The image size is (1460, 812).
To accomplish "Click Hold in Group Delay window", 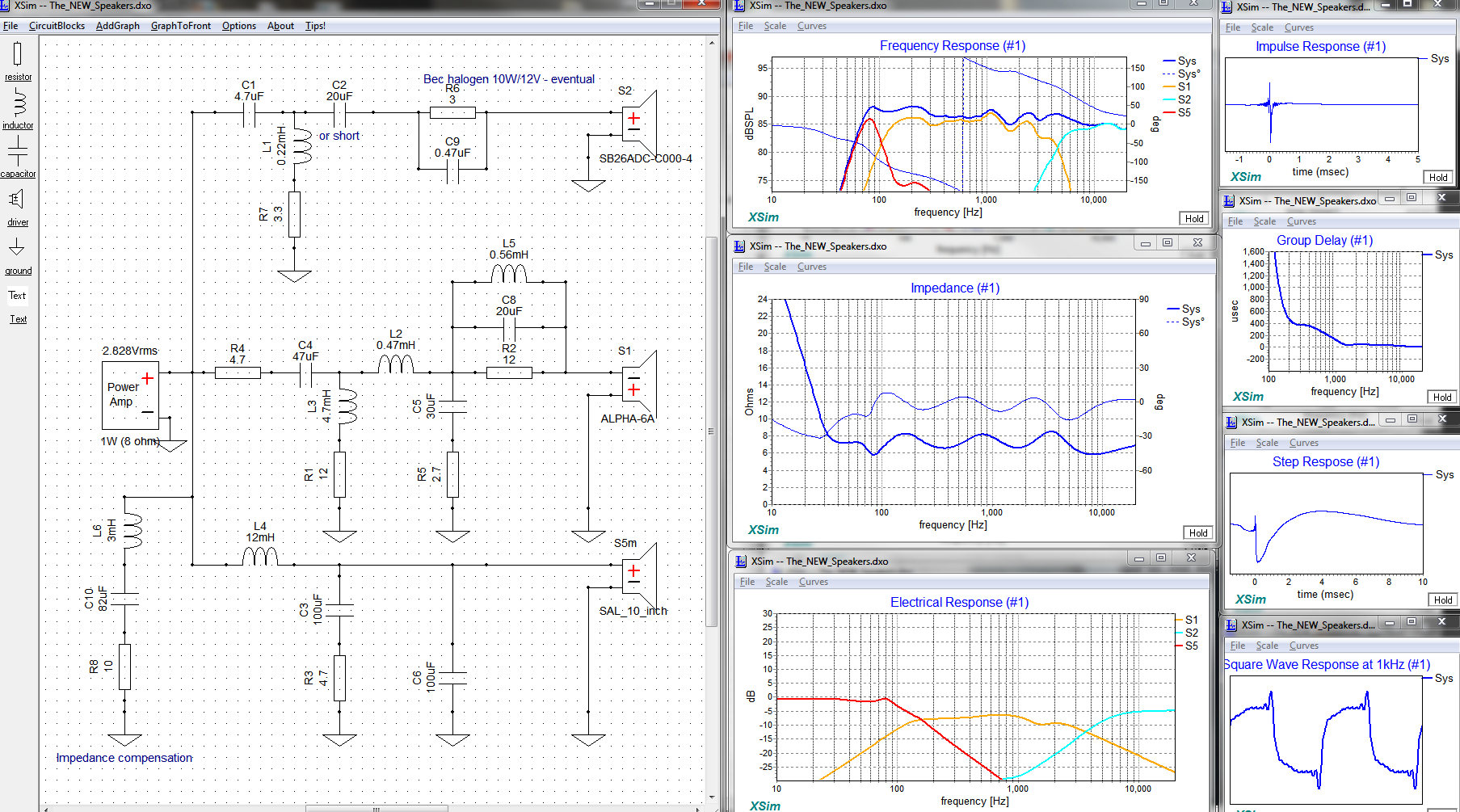I will point(1442,398).
